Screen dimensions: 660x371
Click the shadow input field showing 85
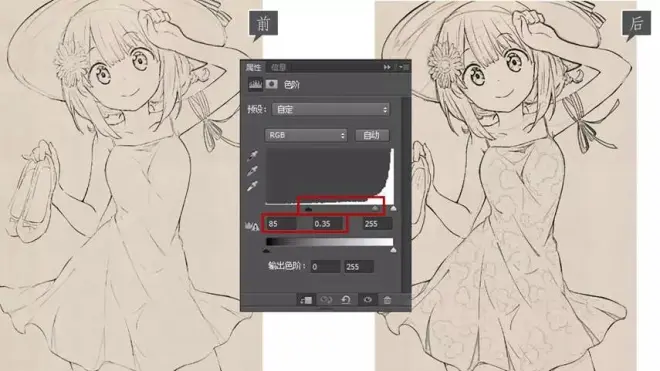coord(281,224)
